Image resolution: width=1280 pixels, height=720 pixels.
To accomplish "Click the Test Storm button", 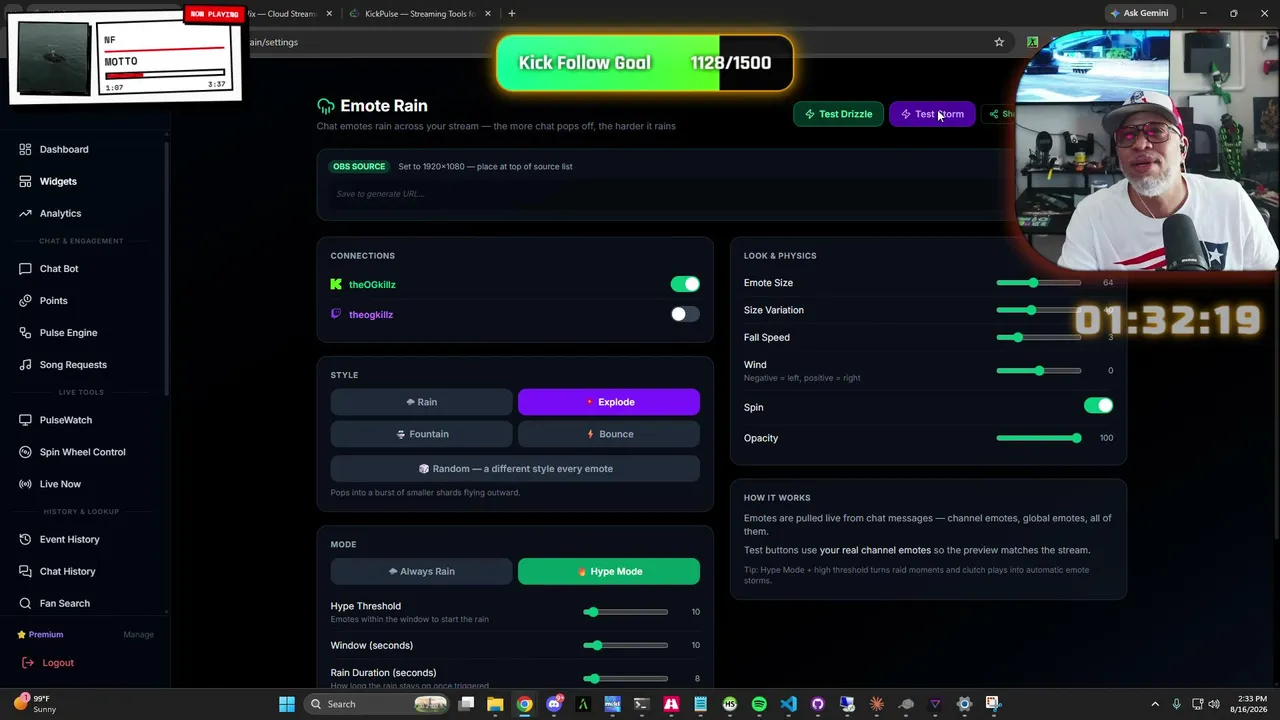I will tap(932, 114).
